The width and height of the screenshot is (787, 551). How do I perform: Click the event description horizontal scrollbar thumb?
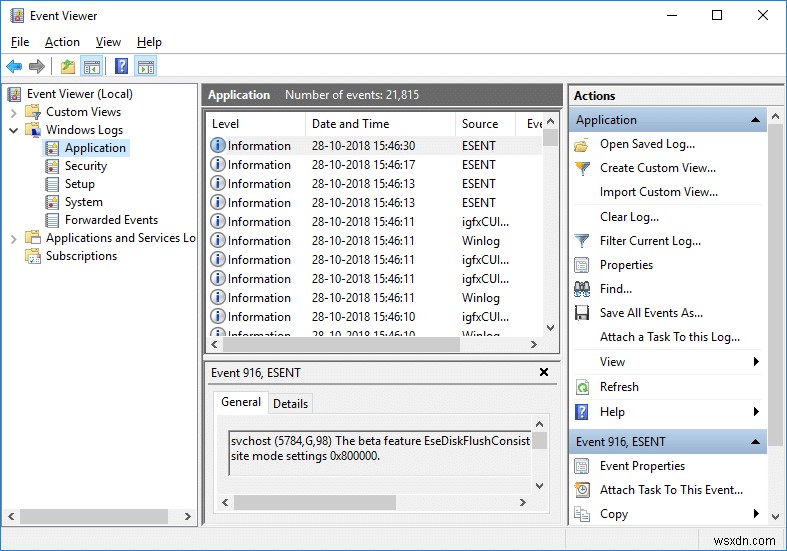pos(315,502)
